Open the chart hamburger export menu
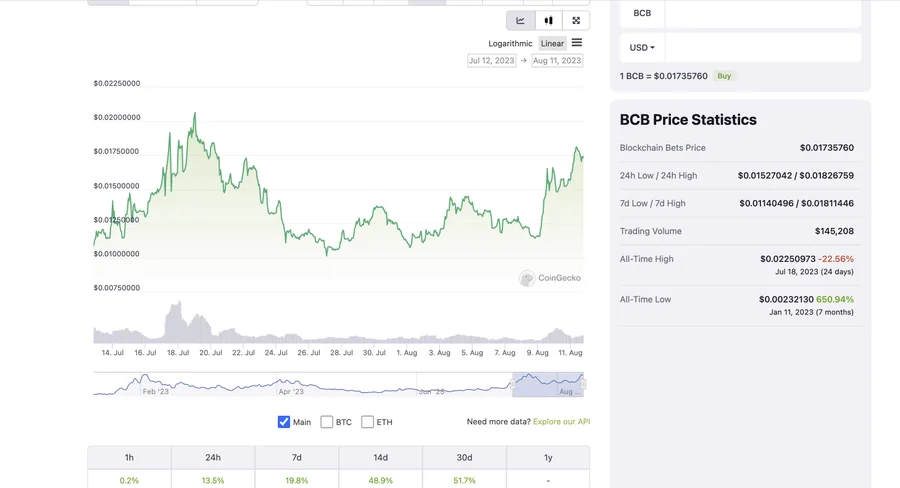Viewport: 900px width, 488px height. coord(577,43)
